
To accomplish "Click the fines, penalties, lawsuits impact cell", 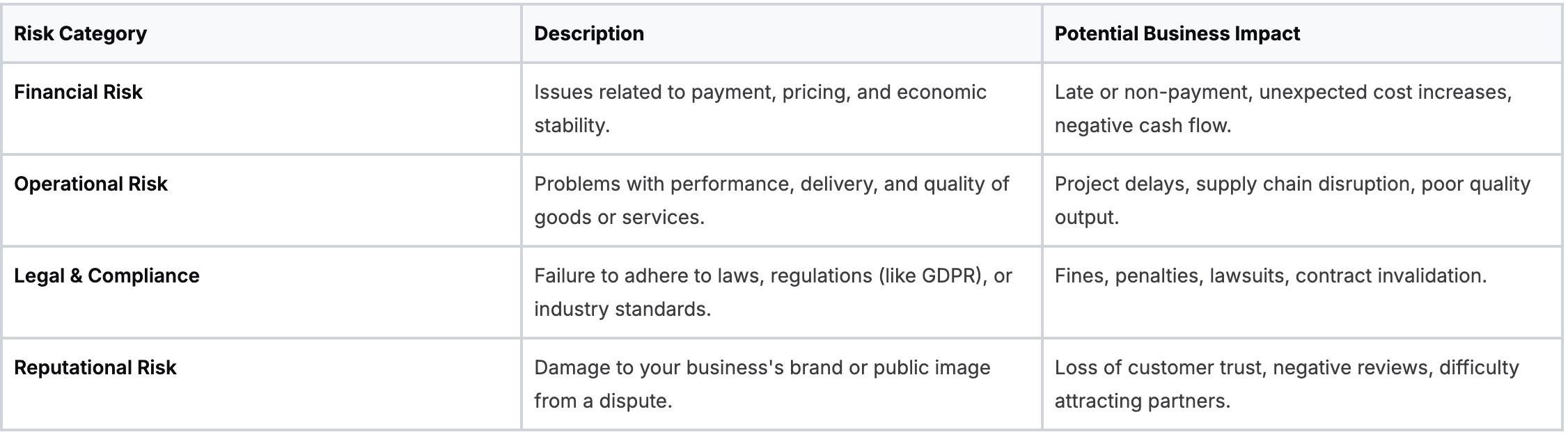I will pos(1270,276).
